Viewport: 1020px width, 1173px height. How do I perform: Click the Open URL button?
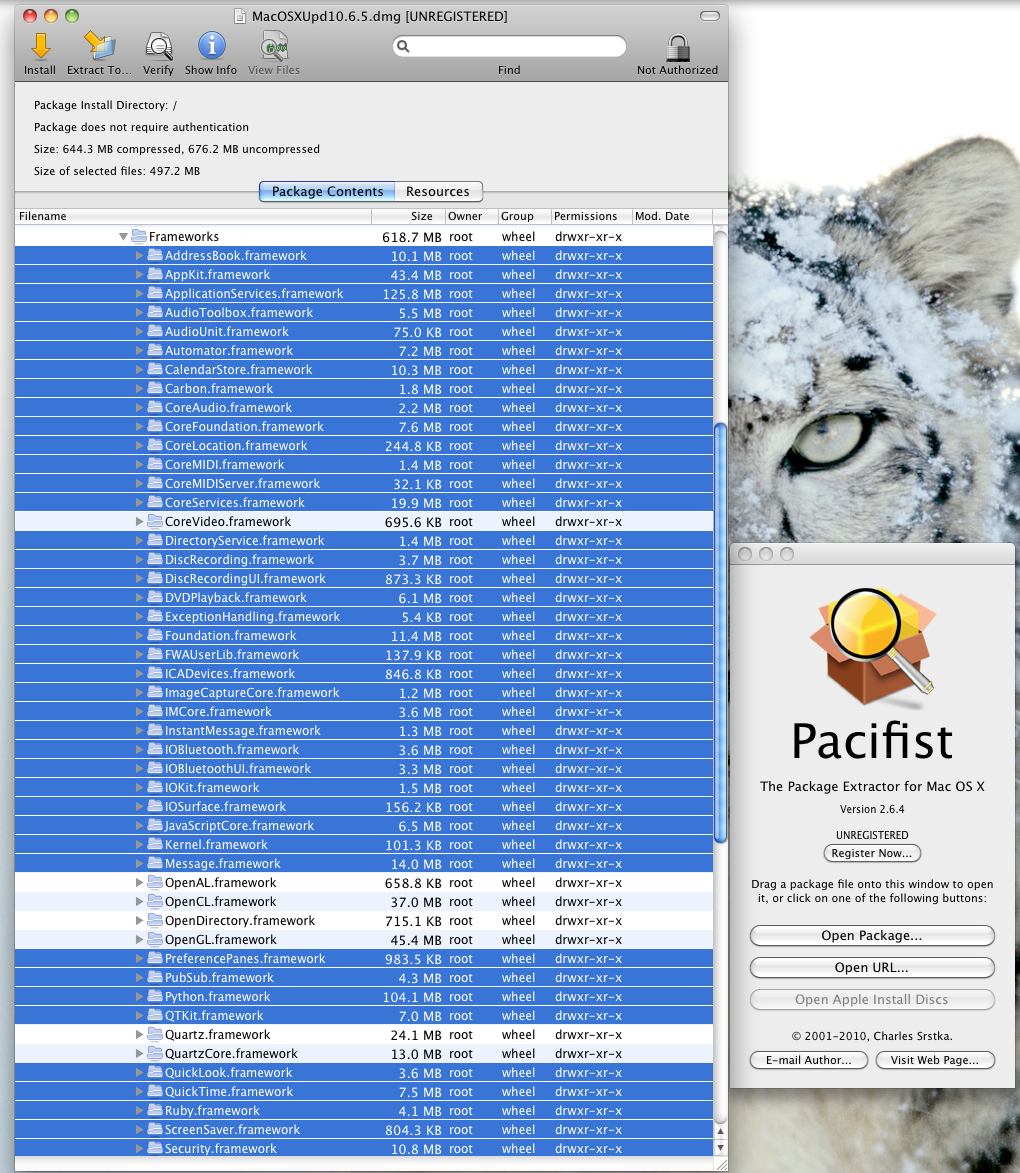tap(872, 968)
